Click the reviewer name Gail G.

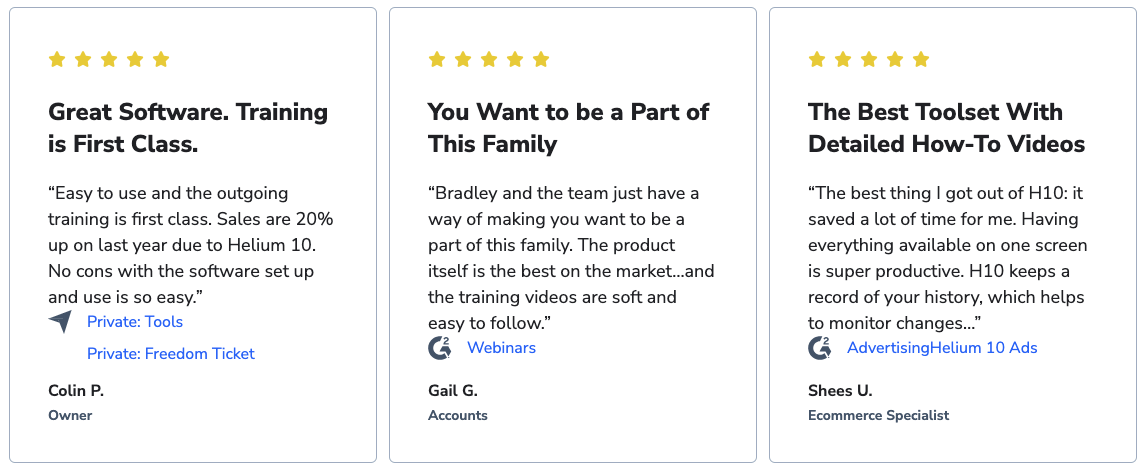pyautogui.click(x=453, y=390)
